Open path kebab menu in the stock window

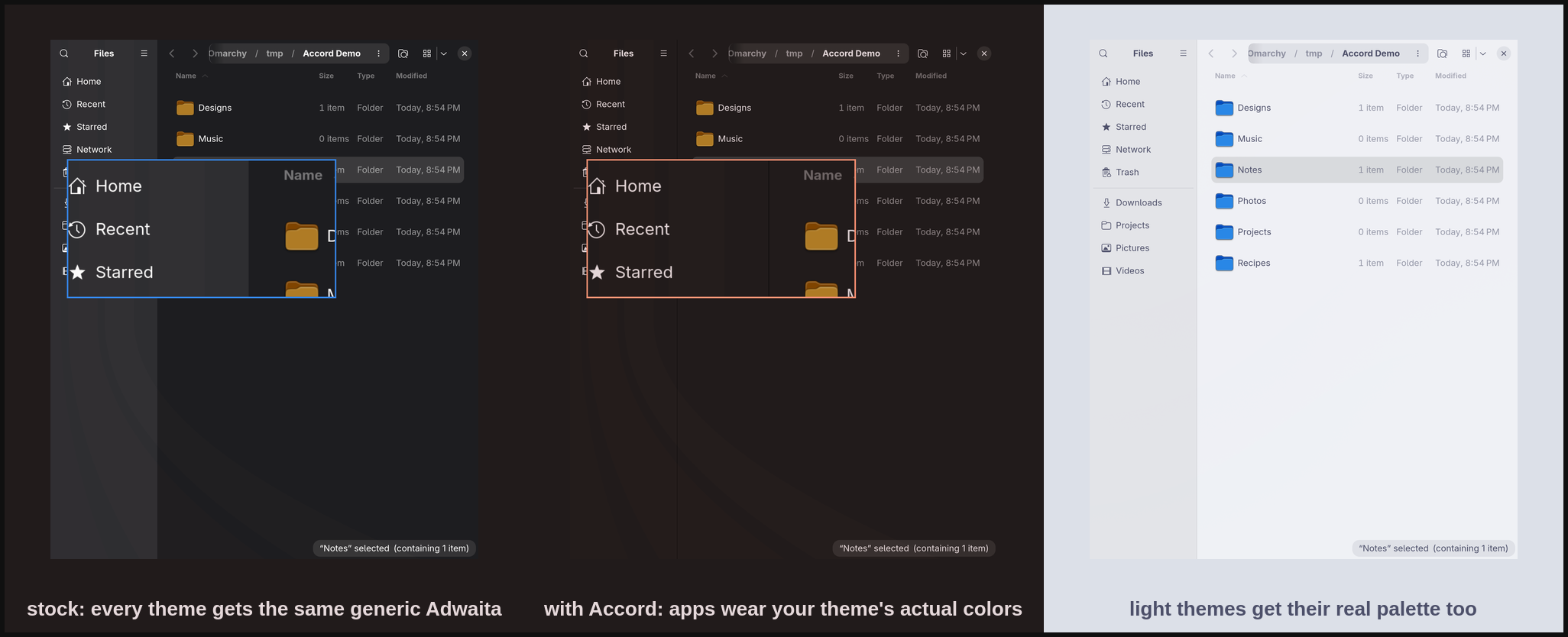(x=378, y=53)
